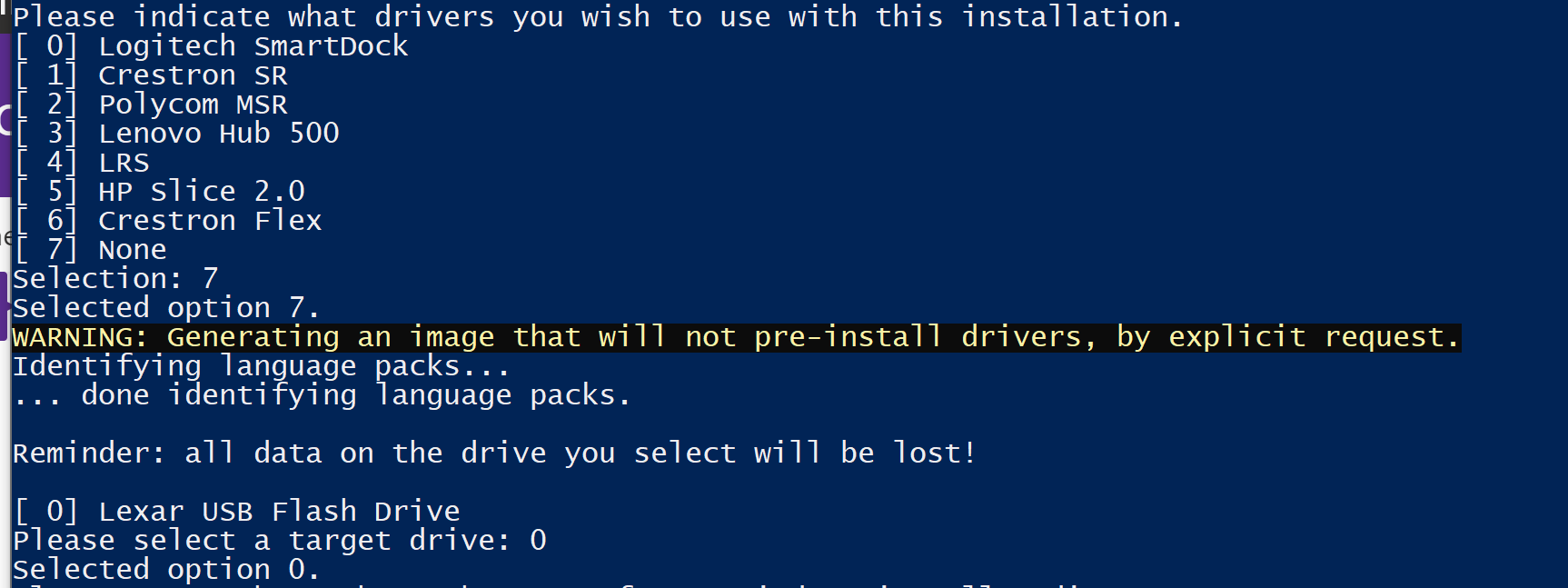Click the None driver option

coord(133,250)
